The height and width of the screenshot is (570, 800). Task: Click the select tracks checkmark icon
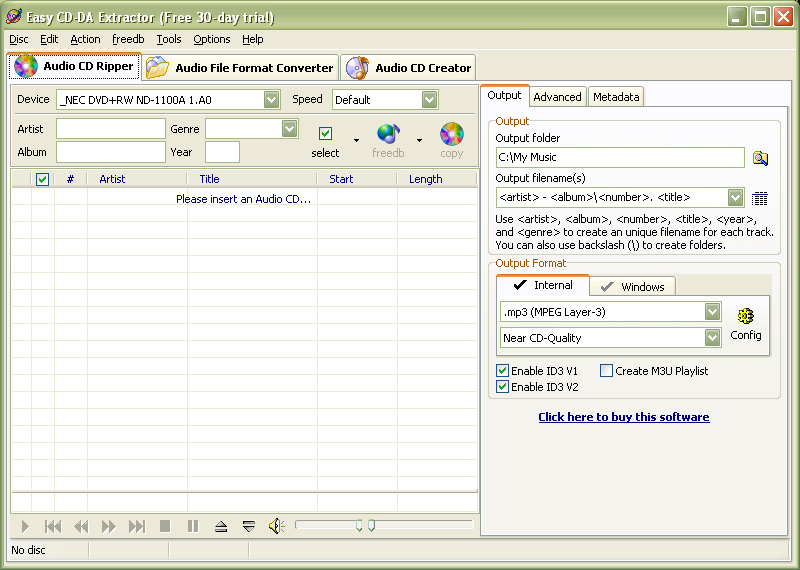[x=325, y=134]
